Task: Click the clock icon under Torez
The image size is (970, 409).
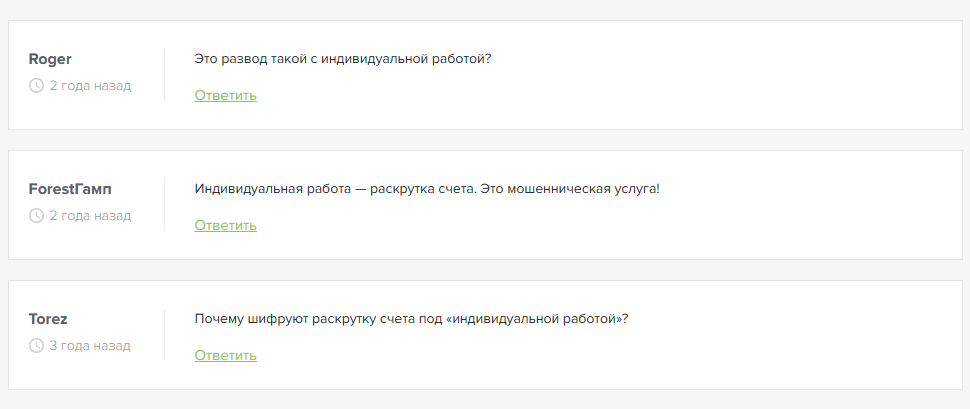Action: (37, 346)
